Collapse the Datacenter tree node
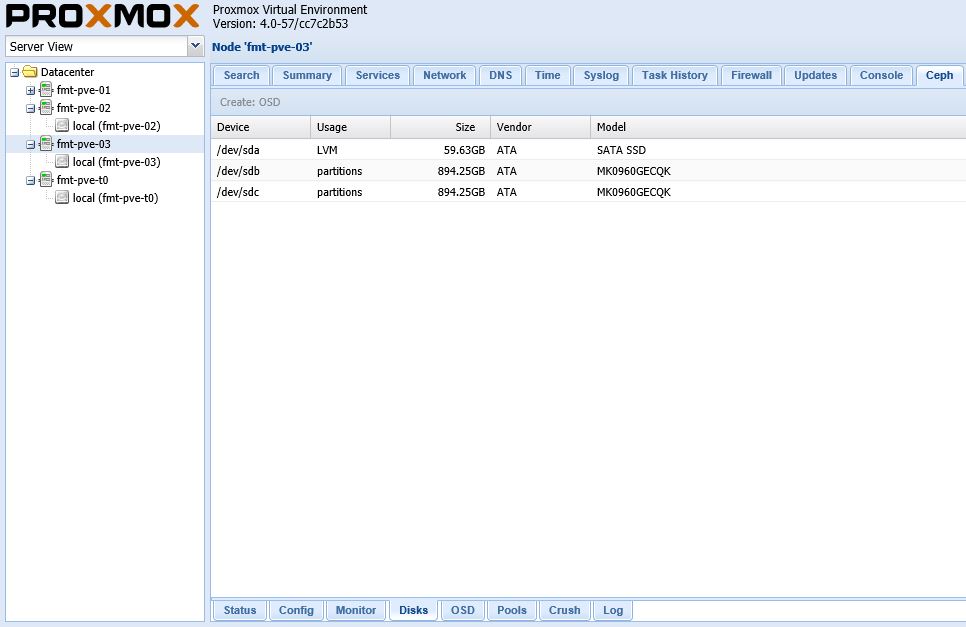 (x=14, y=73)
